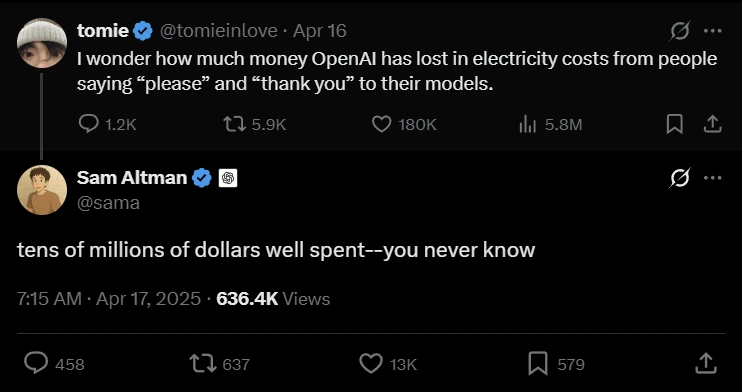Viewport: 742px width, 392px height.
Task: Open the @tomieinlove handle link
Action: pyautogui.click(x=219, y=31)
